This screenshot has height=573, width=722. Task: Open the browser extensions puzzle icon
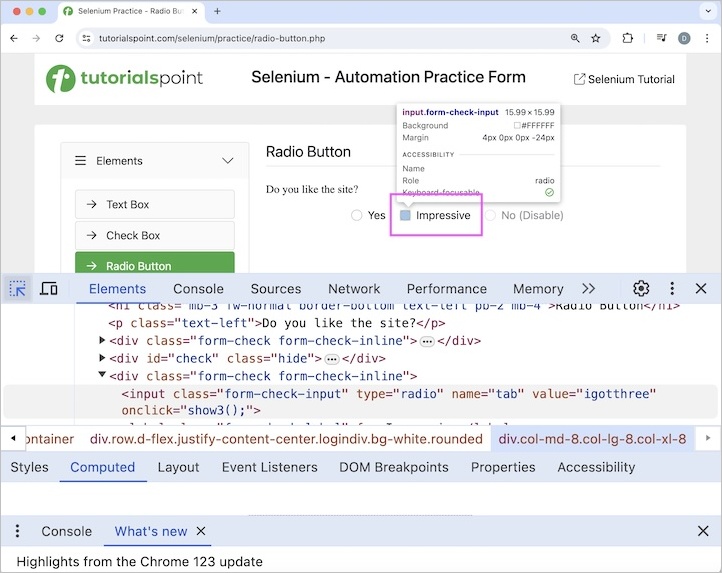tap(628, 38)
